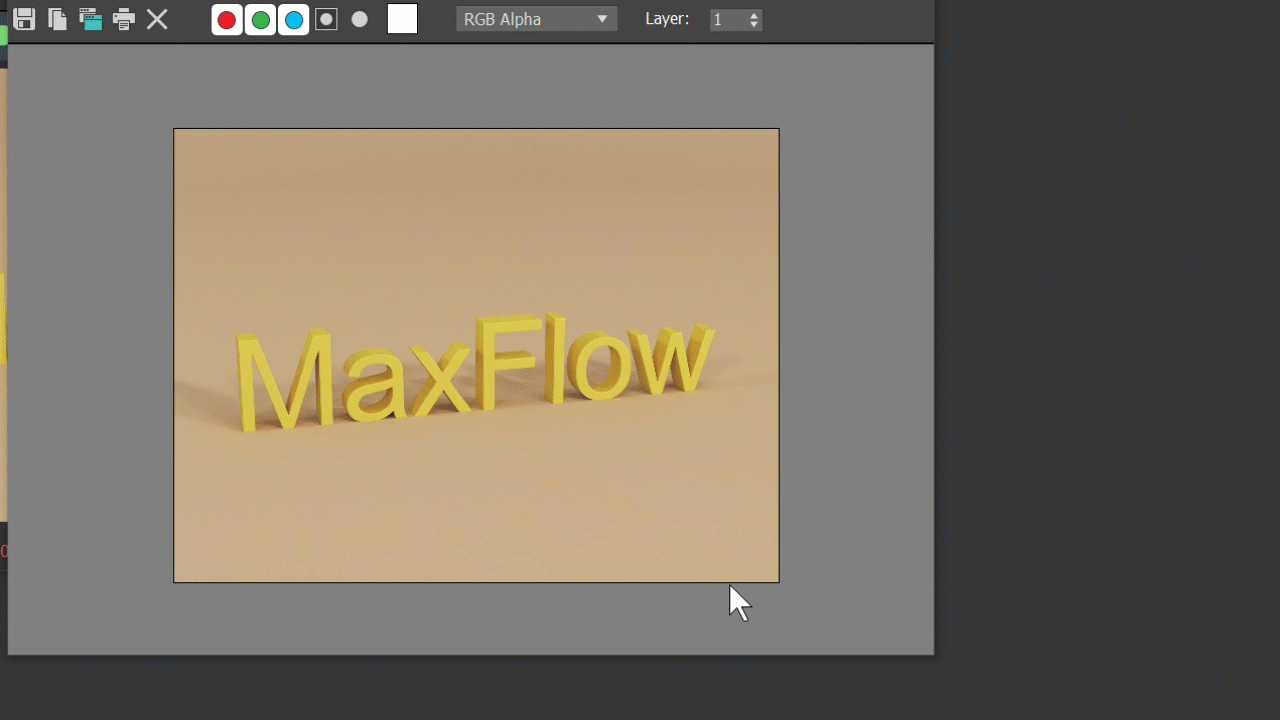Click the gray empty area below rendered image
This screenshot has width=1280, height=720.
[470, 620]
